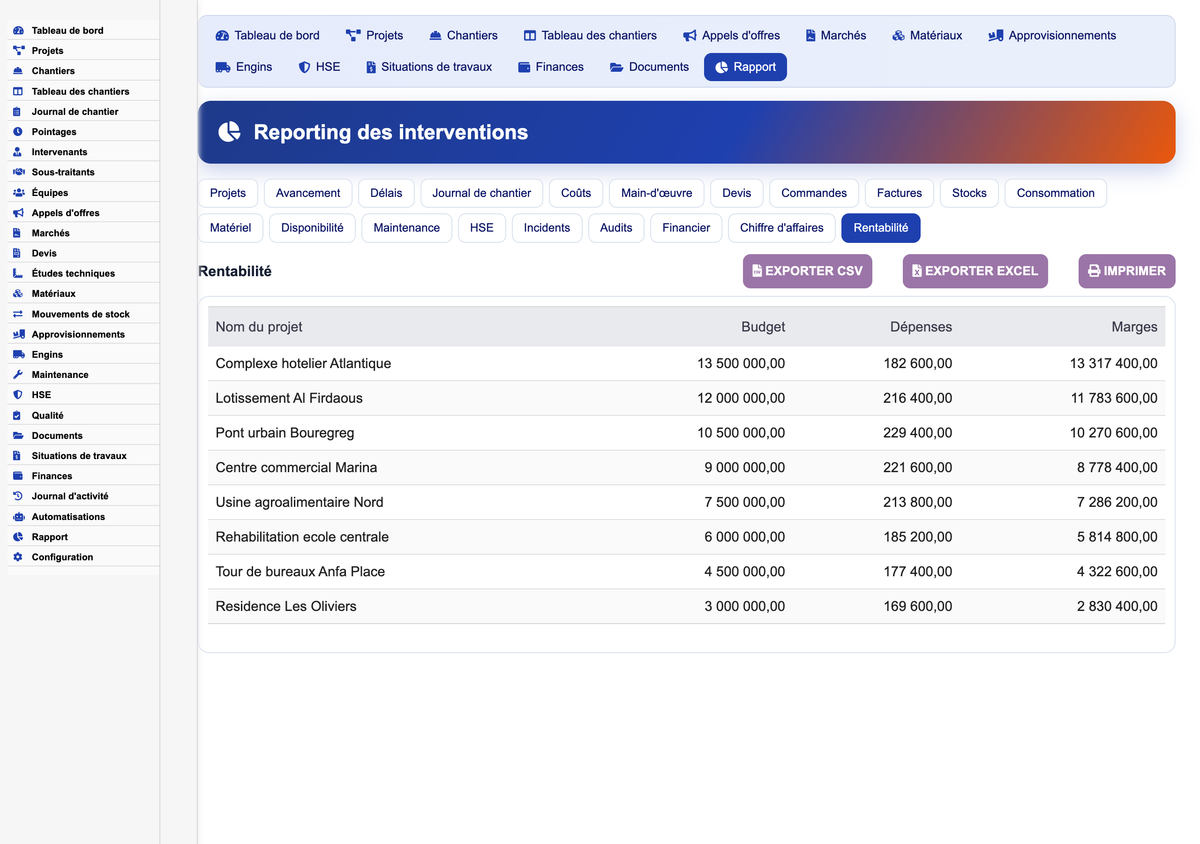This screenshot has height=844, width=1200.
Task: Click the Automatisations robot icon in sidebar
Action: pyautogui.click(x=18, y=516)
